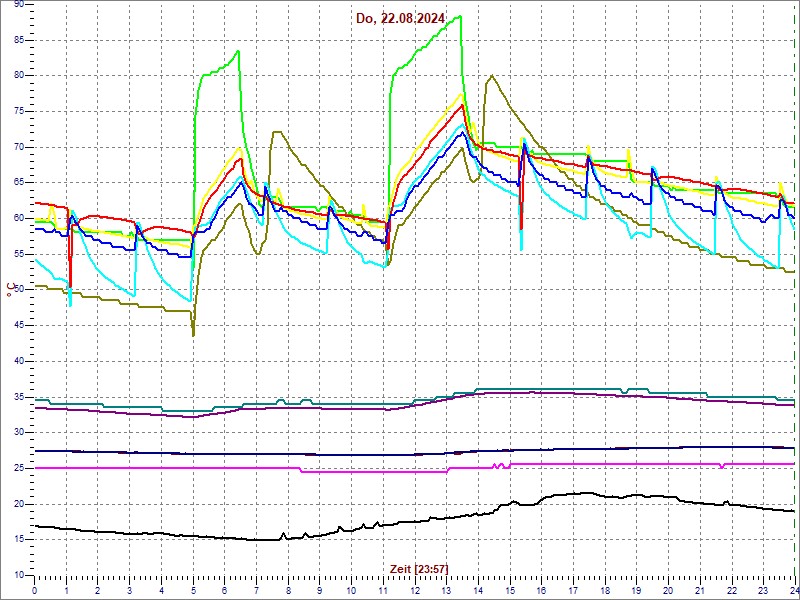The image size is (800, 600).
Task: Click hour '23' on the time axis
Action: coord(762,590)
